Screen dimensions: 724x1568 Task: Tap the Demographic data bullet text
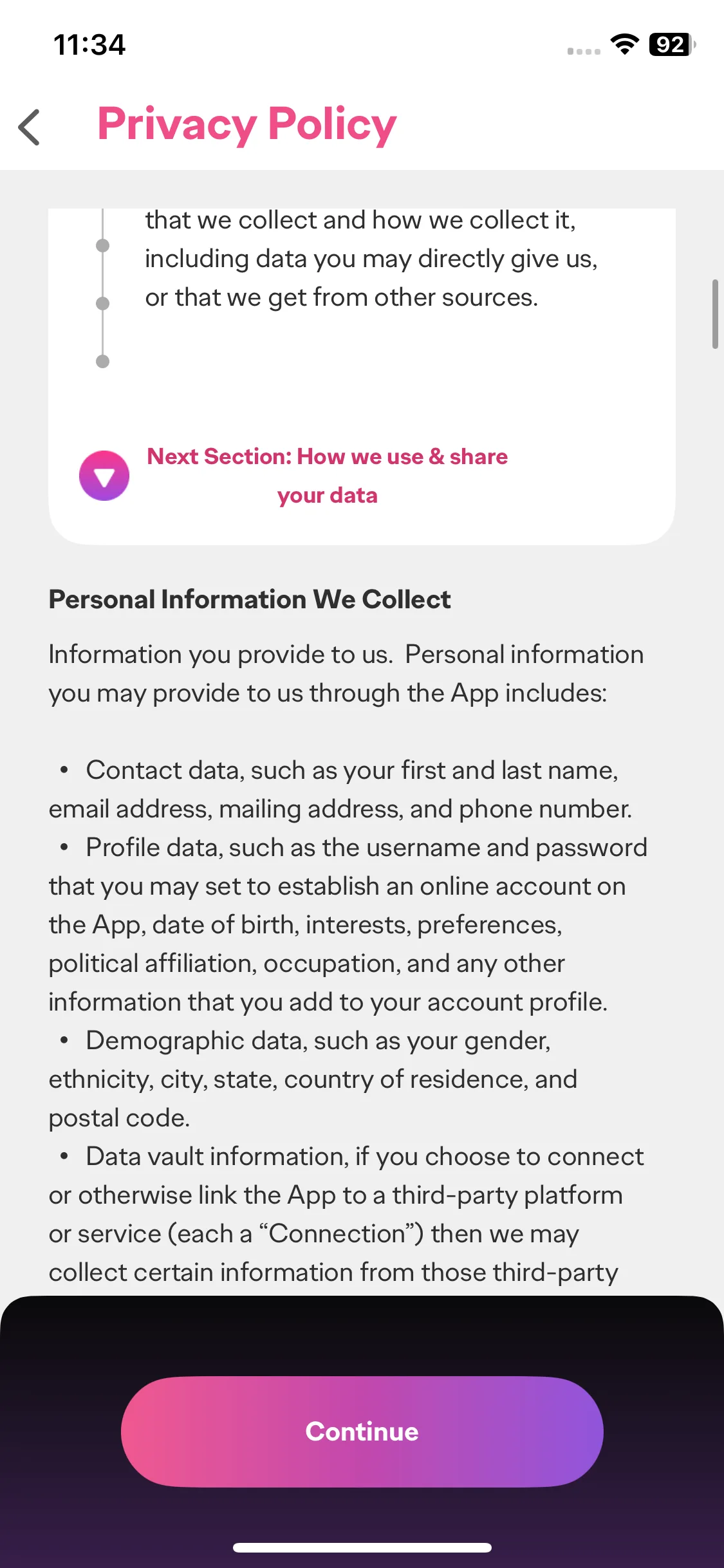(x=313, y=1079)
